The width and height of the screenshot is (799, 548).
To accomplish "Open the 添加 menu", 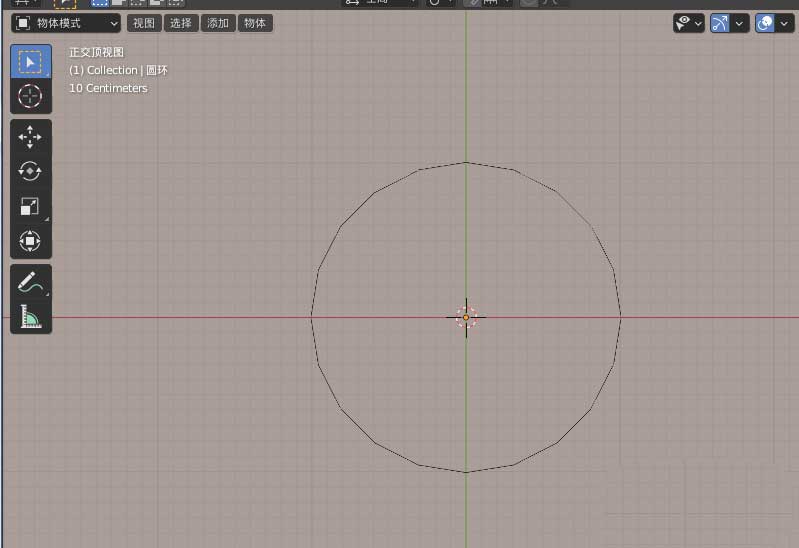I will click(217, 23).
